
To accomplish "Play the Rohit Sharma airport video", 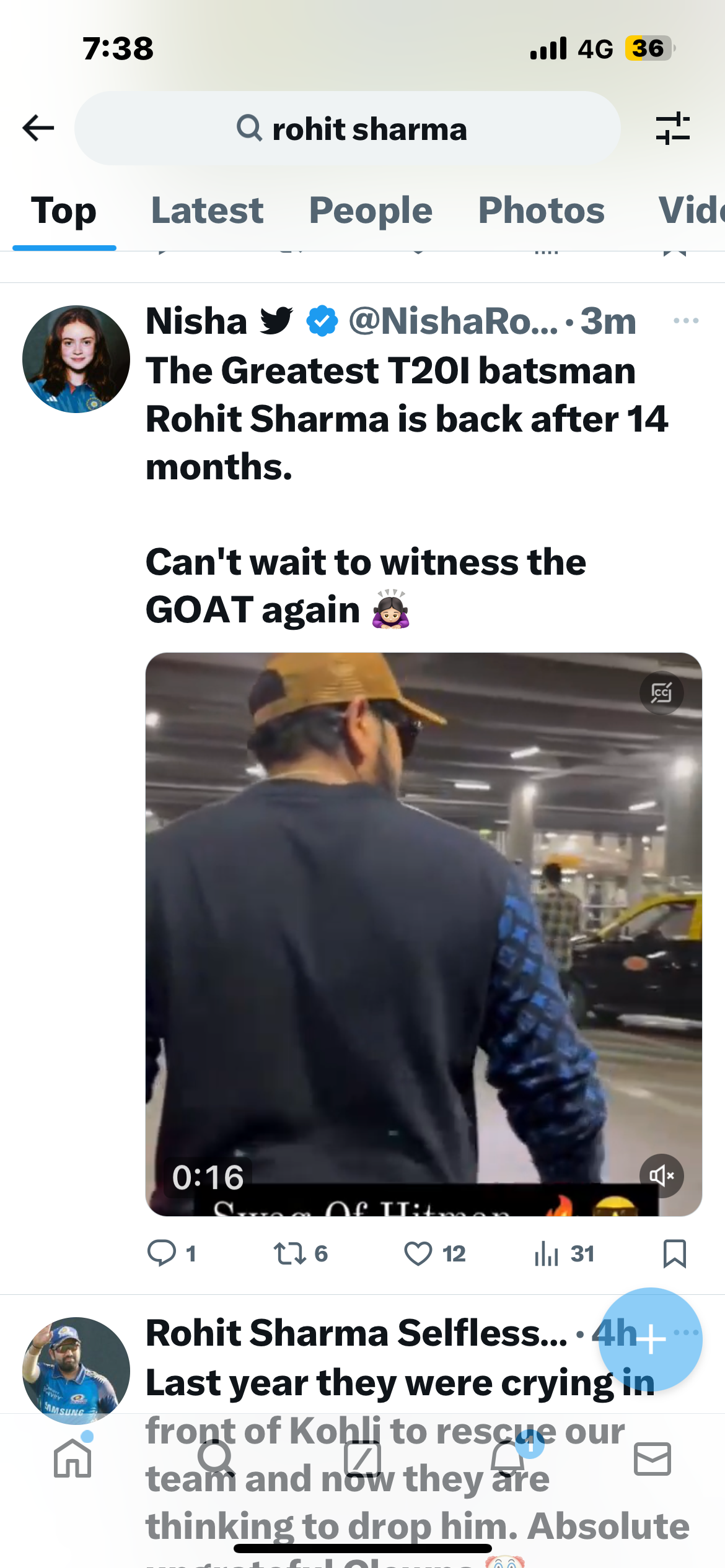I will [424, 934].
